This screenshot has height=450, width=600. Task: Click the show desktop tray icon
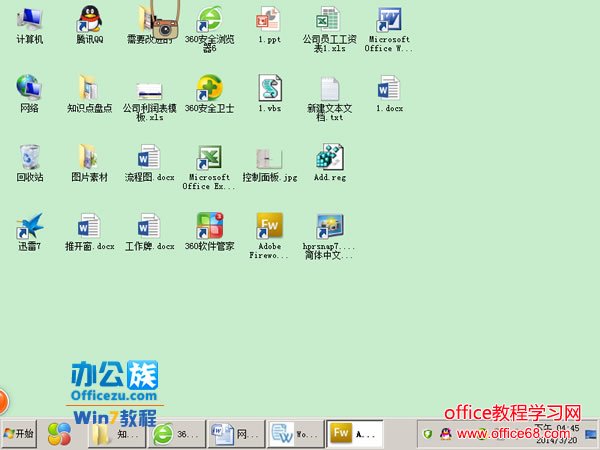591,434
